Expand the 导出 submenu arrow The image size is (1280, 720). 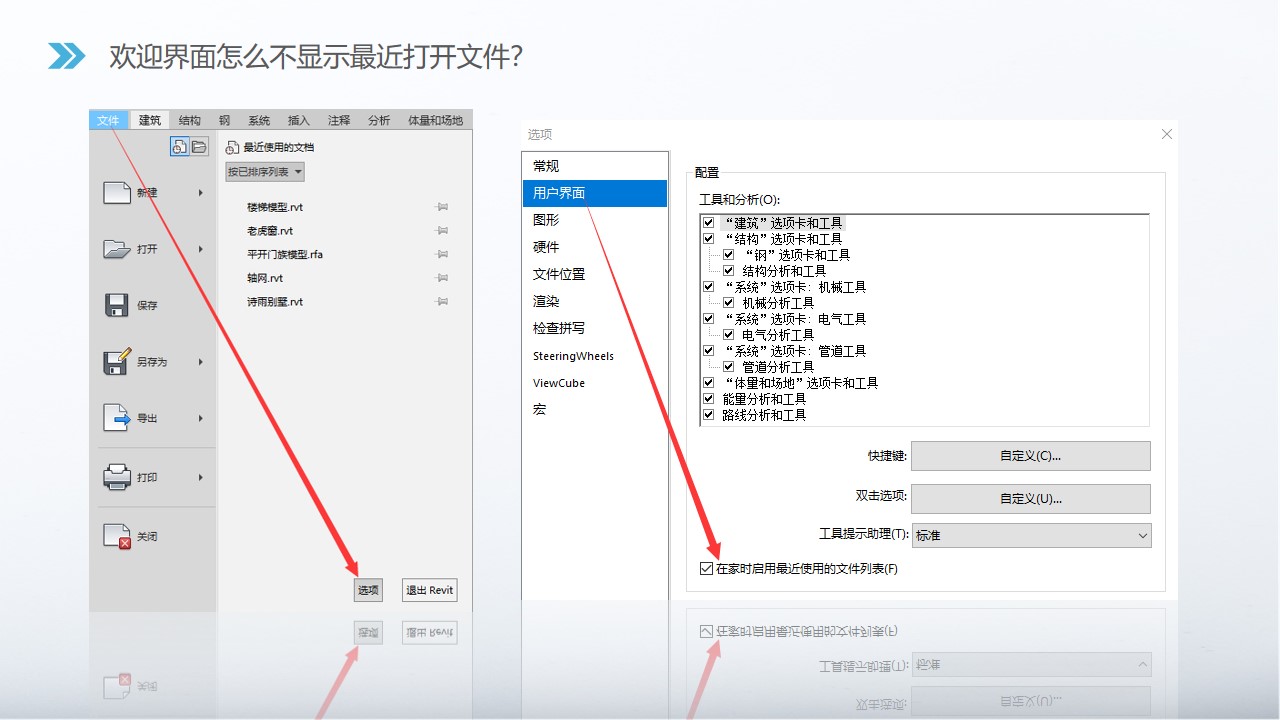[x=201, y=418]
